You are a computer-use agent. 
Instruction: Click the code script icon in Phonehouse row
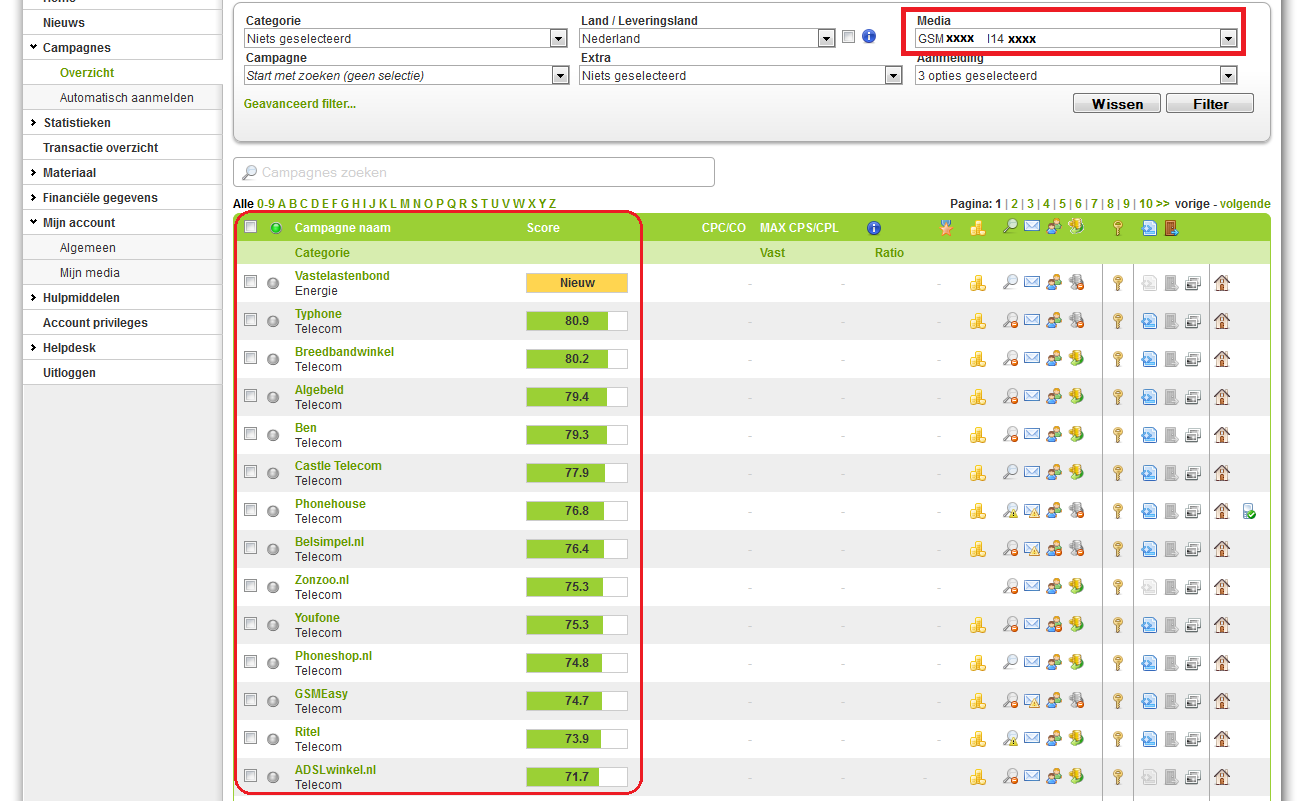(x=1150, y=511)
